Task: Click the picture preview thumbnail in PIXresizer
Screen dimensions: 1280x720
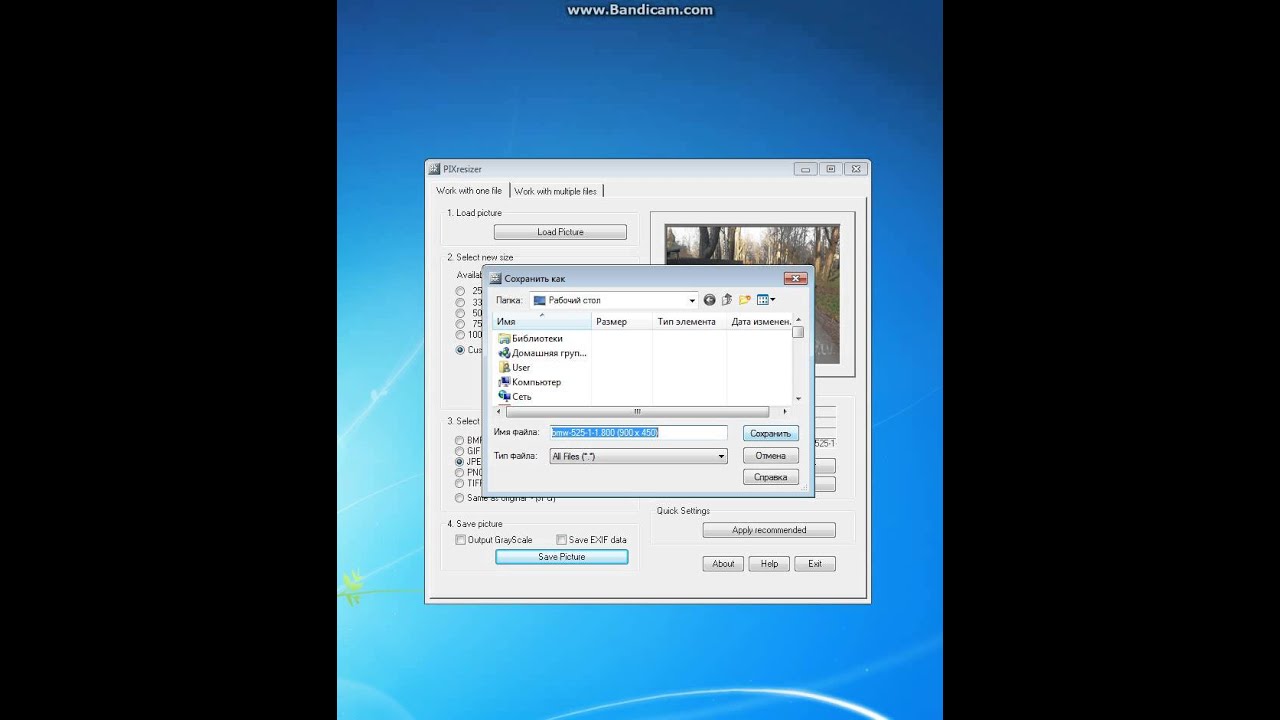Action: [752, 294]
